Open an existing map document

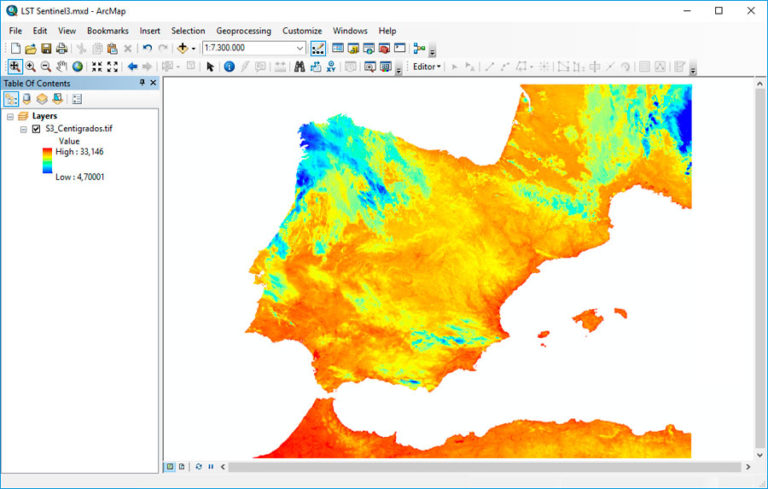click(x=30, y=49)
